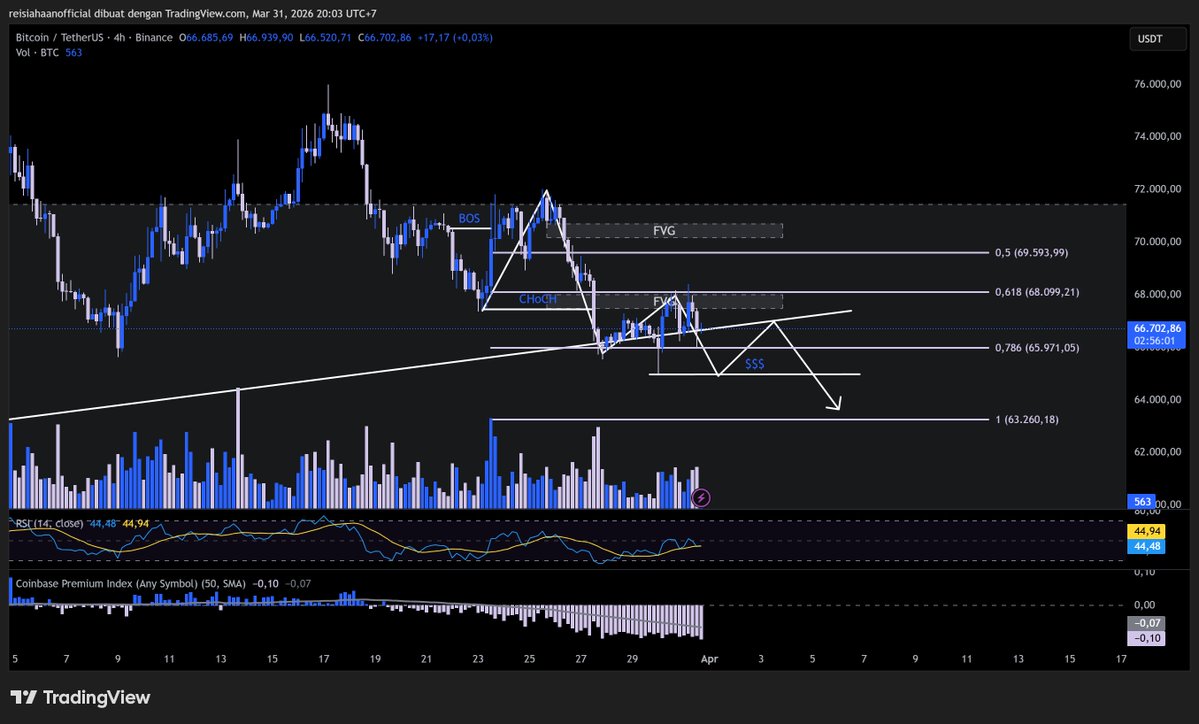Click the high value H66.939,90 in header
The image size is (1199, 724).
point(266,37)
